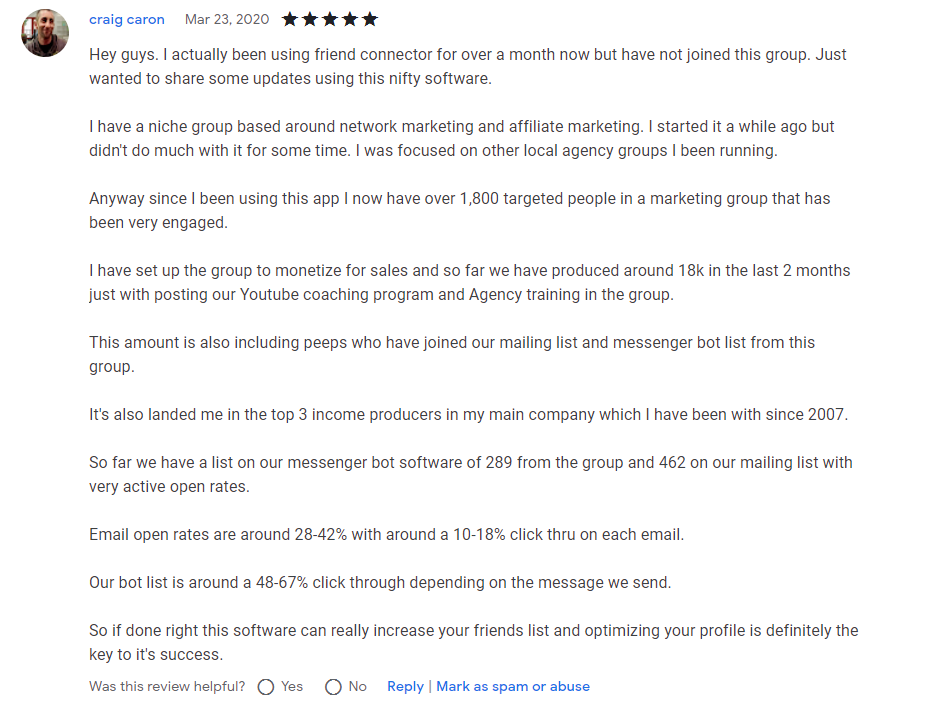Click the first star in the rating
Viewport: 942px width, 703px height.
(290, 19)
